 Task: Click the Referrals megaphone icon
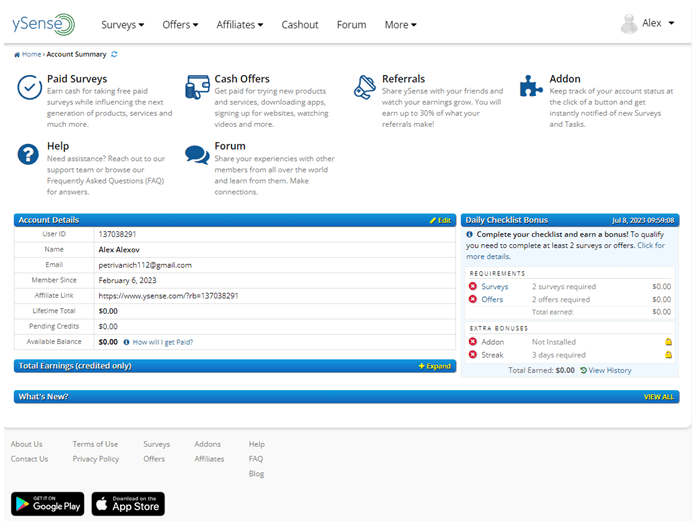click(x=365, y=87)
